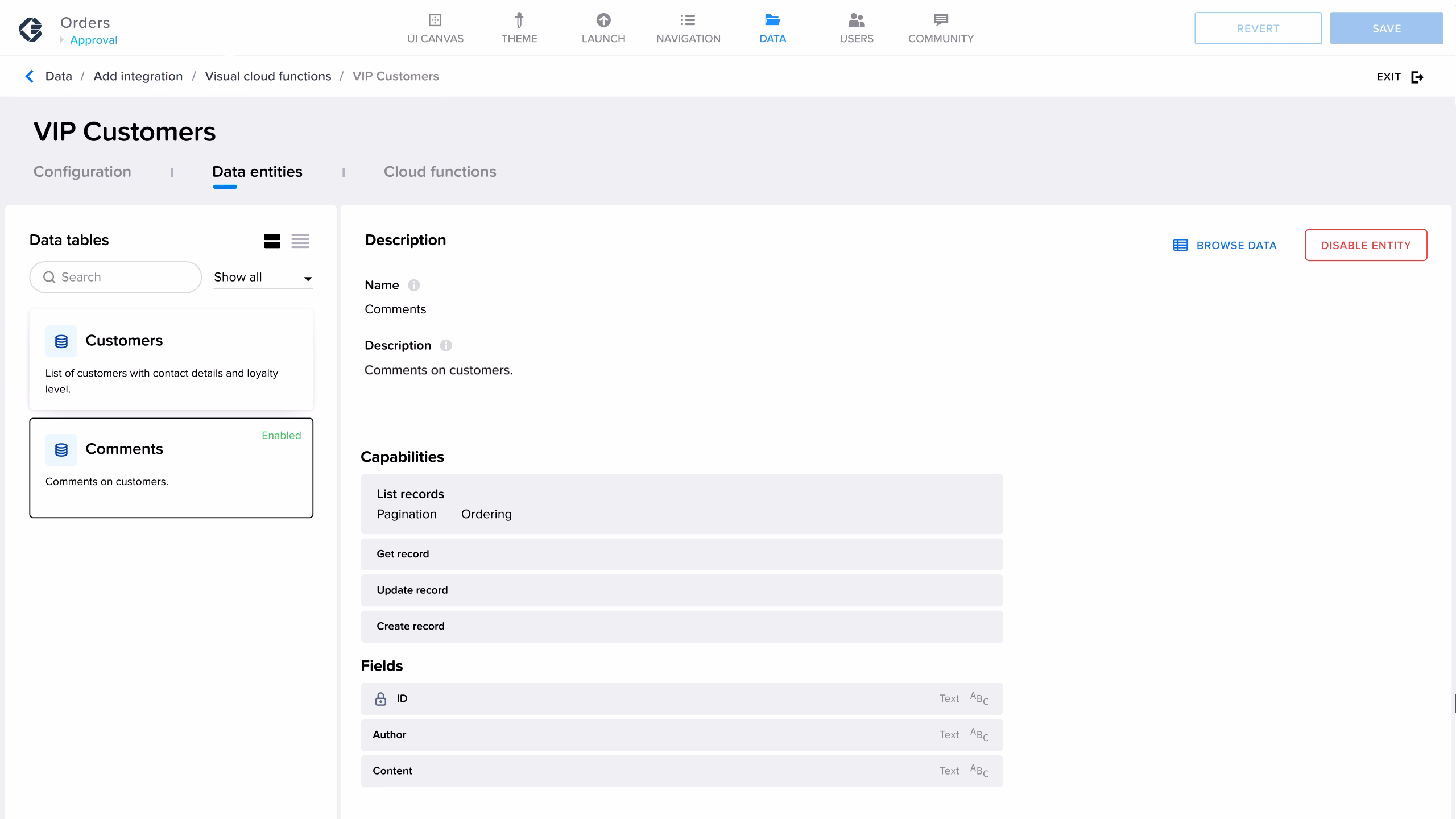Open the Show all filter dropdown
The height and width of the screenshot is (819, 1456).
point(263,278)
